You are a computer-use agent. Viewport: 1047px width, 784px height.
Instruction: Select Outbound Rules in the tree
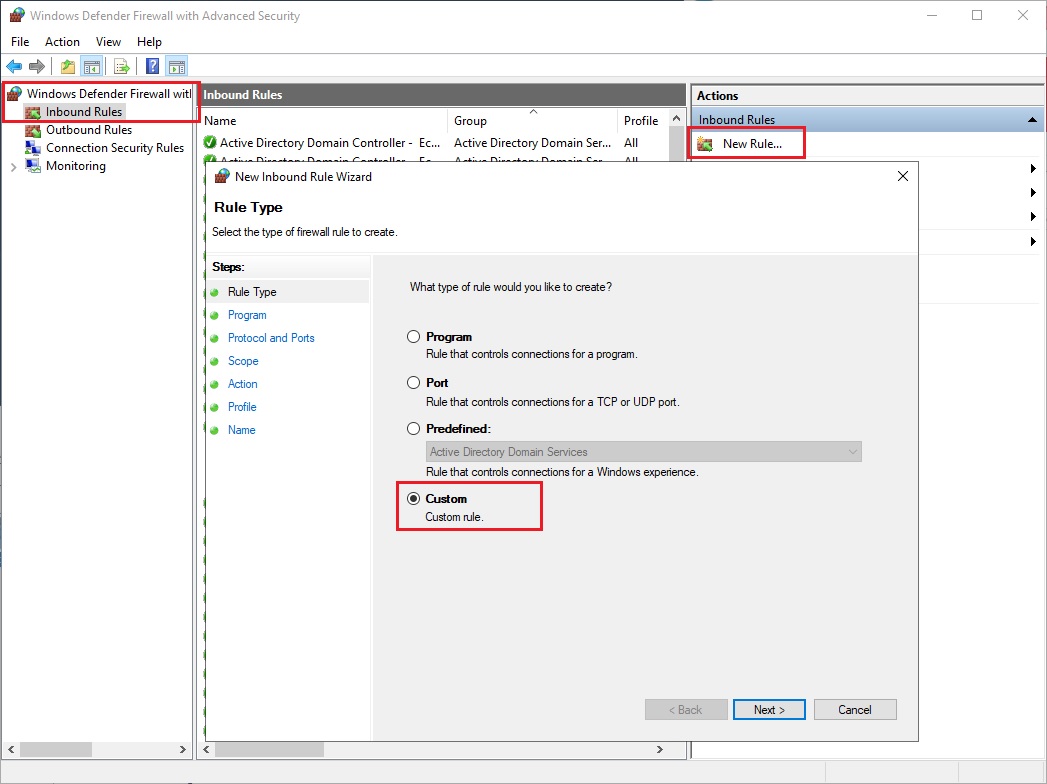89,130
